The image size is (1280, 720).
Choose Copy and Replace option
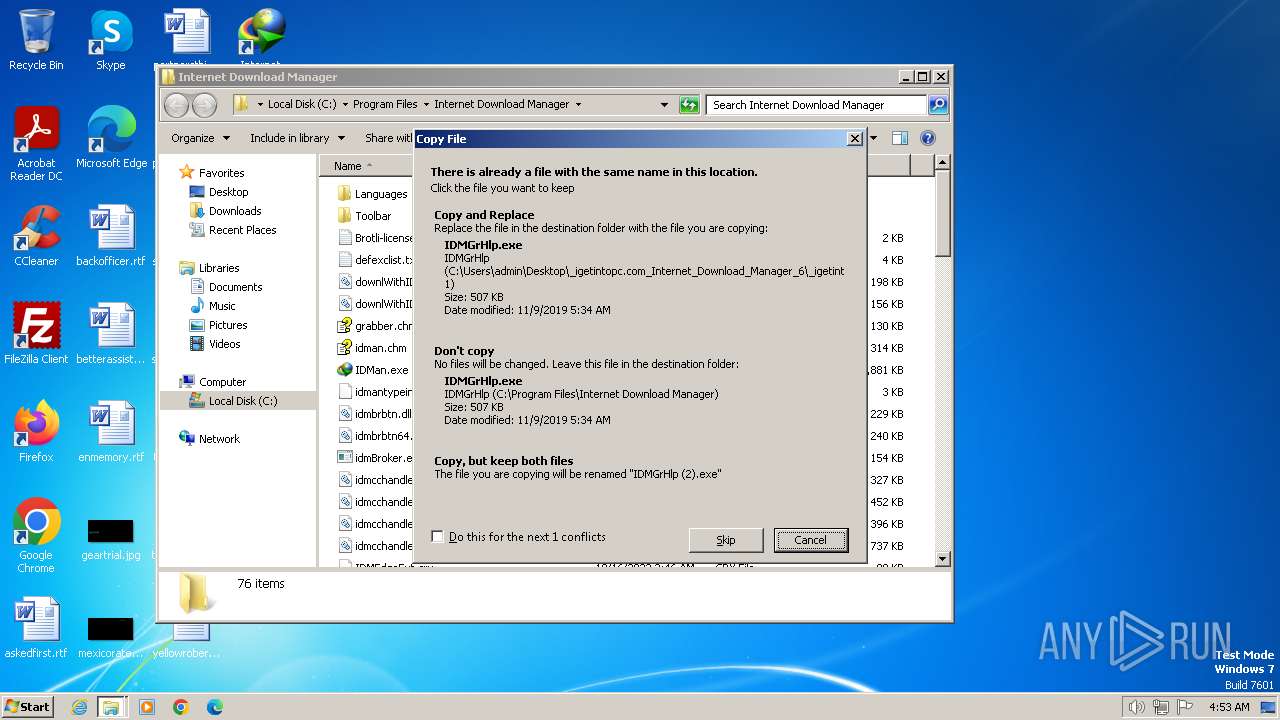click(639, 262)
